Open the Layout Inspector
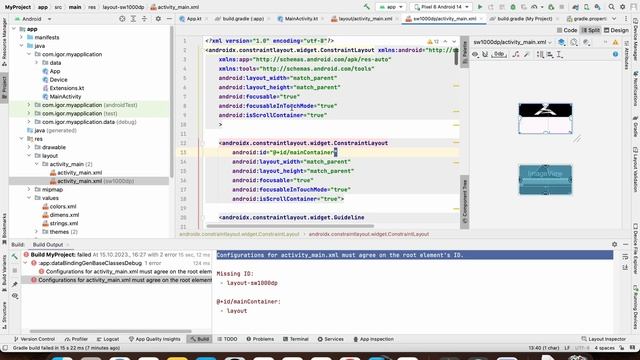Image resolution: width=640 pixels, height=360 pixels. (603, 339)
